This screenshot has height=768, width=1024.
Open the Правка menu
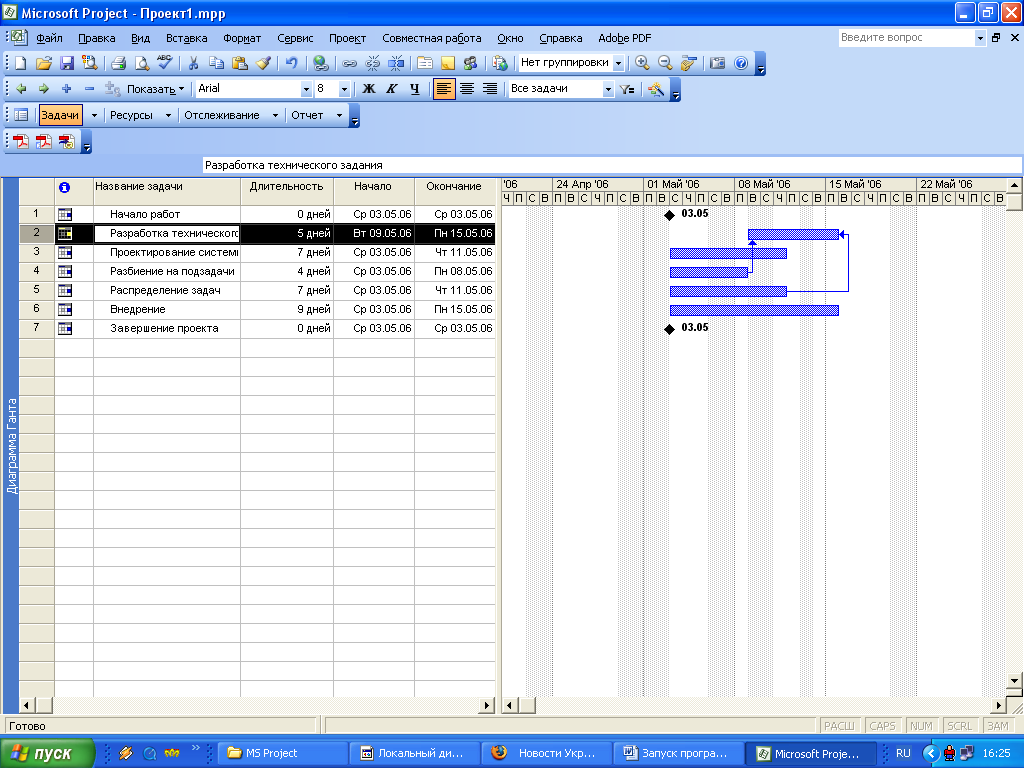tap(97, 38)
